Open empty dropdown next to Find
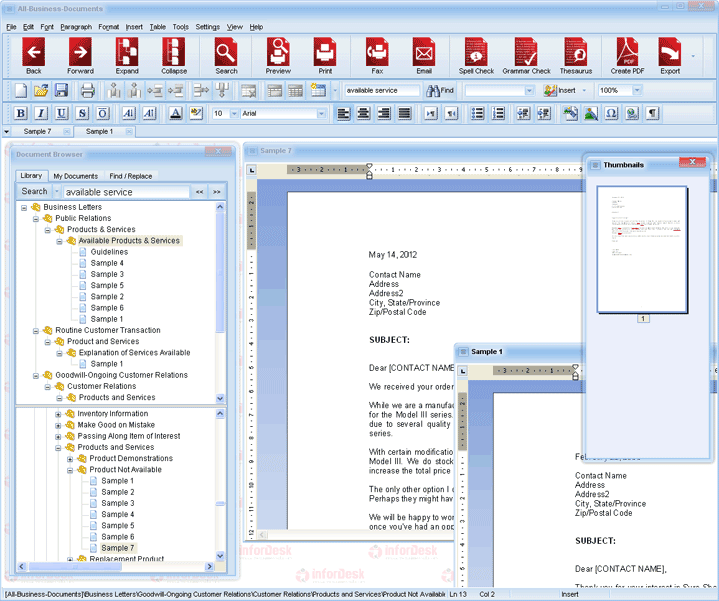Screen dimensions: 719x601 [x=529, y=91]
